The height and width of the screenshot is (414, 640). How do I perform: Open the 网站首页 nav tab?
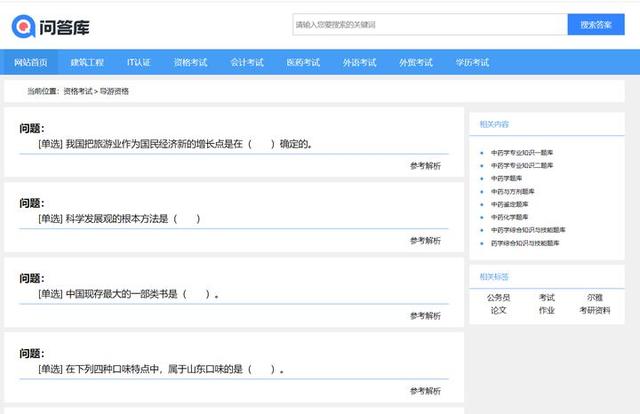(31, 62)
